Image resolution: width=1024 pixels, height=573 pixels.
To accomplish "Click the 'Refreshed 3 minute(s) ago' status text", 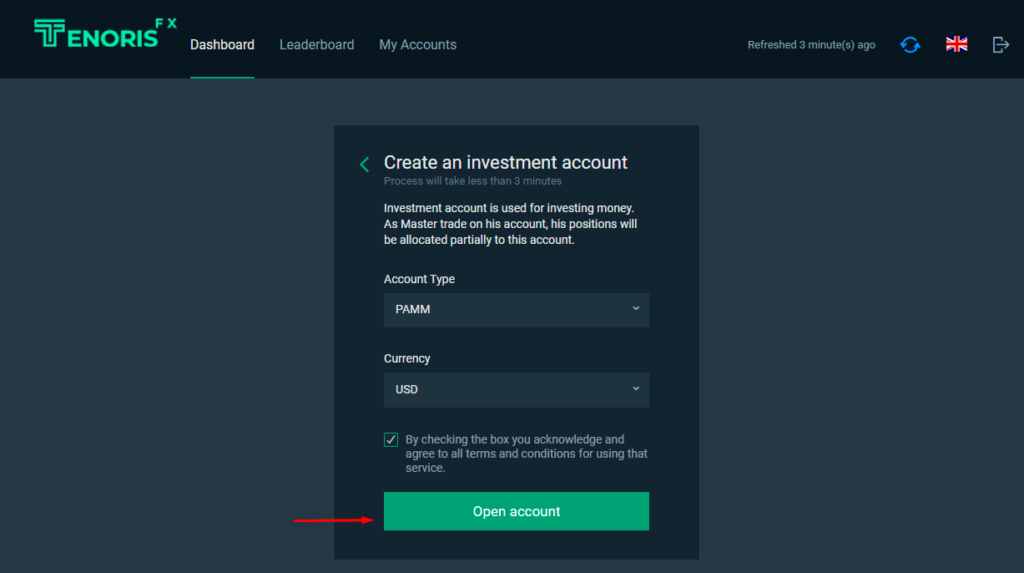I will (x=811, y=45).
